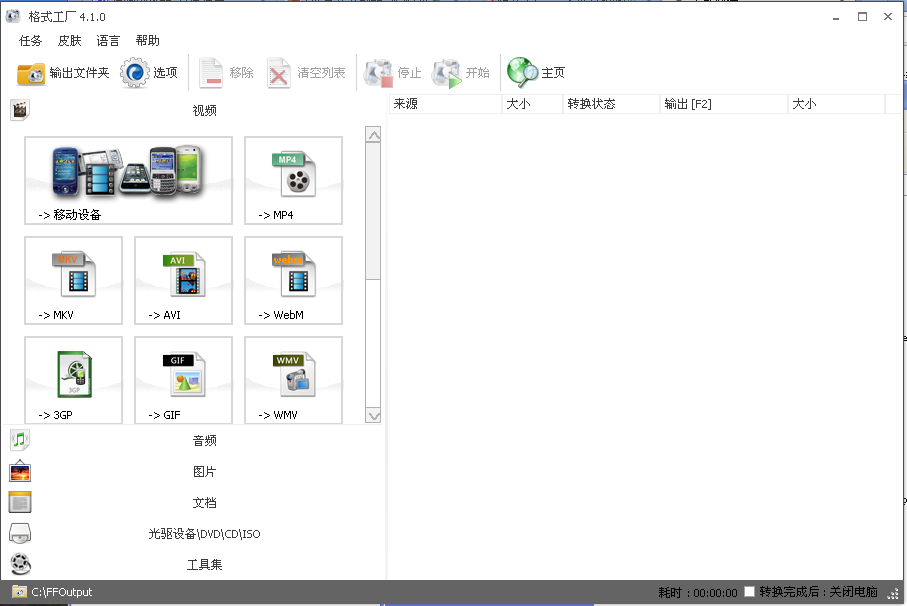Choose the WMV conversion format
Screen dimensions: 907x606
[x=293, y=380]
